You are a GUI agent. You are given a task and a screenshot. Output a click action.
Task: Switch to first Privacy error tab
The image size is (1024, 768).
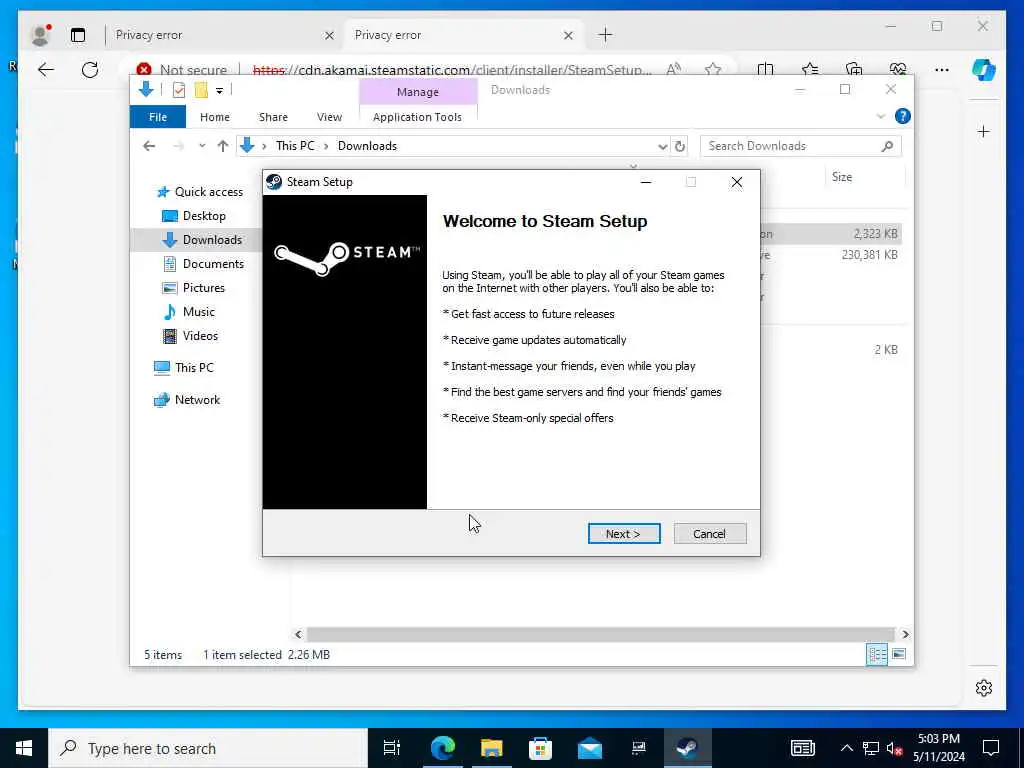tap(222, 35)
